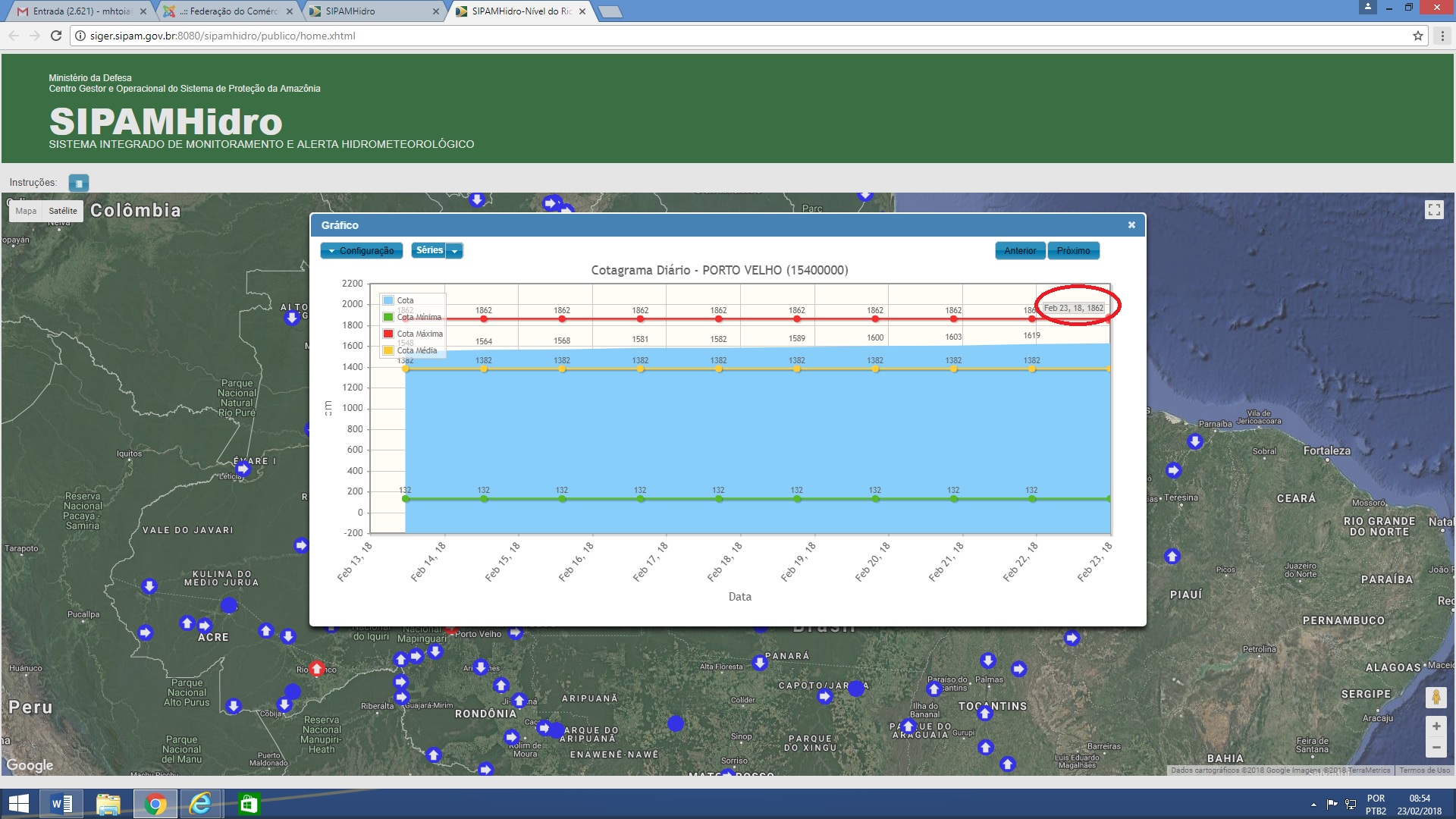This screenshot has height=819, width=1456.
Task: Click the map zoom in plus icon
Action: [1436, 726]
